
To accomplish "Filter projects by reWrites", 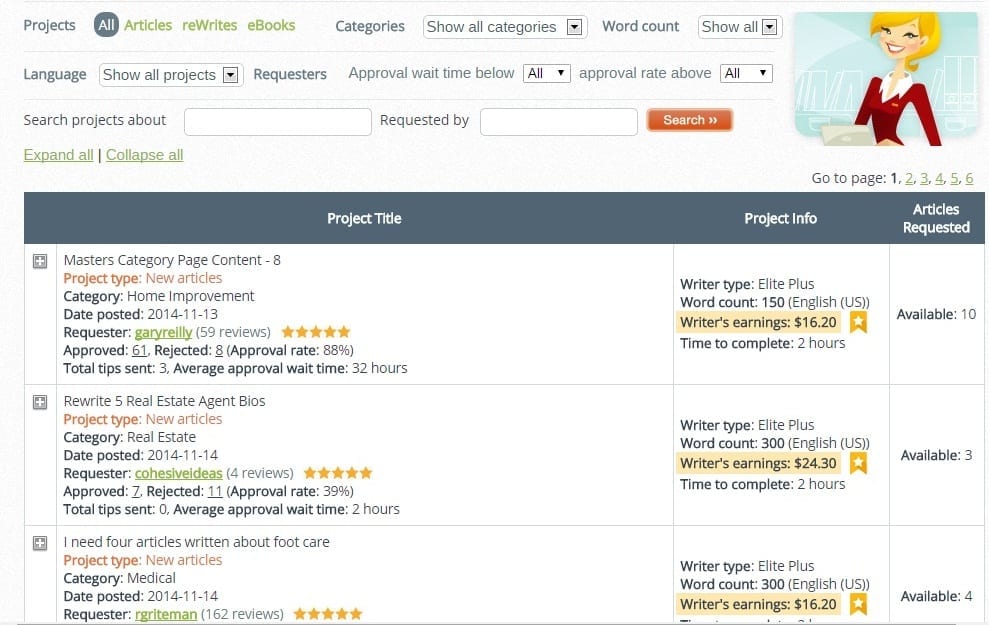I will [x=209, y=25].
